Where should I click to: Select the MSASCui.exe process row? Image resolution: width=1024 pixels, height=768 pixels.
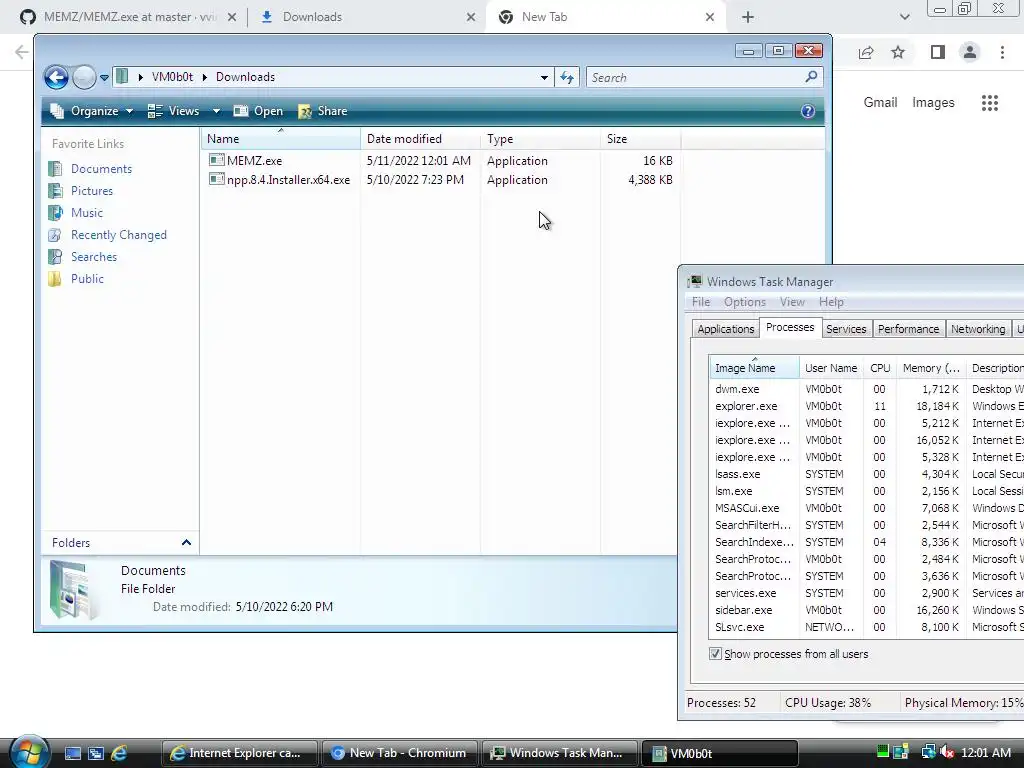point(866,508)
